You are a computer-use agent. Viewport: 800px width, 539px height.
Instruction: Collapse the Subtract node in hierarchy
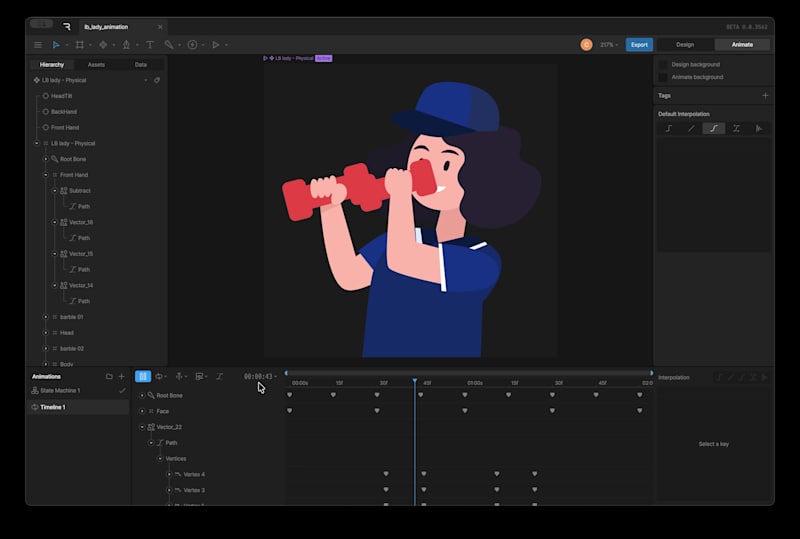[x=55, y=191]
